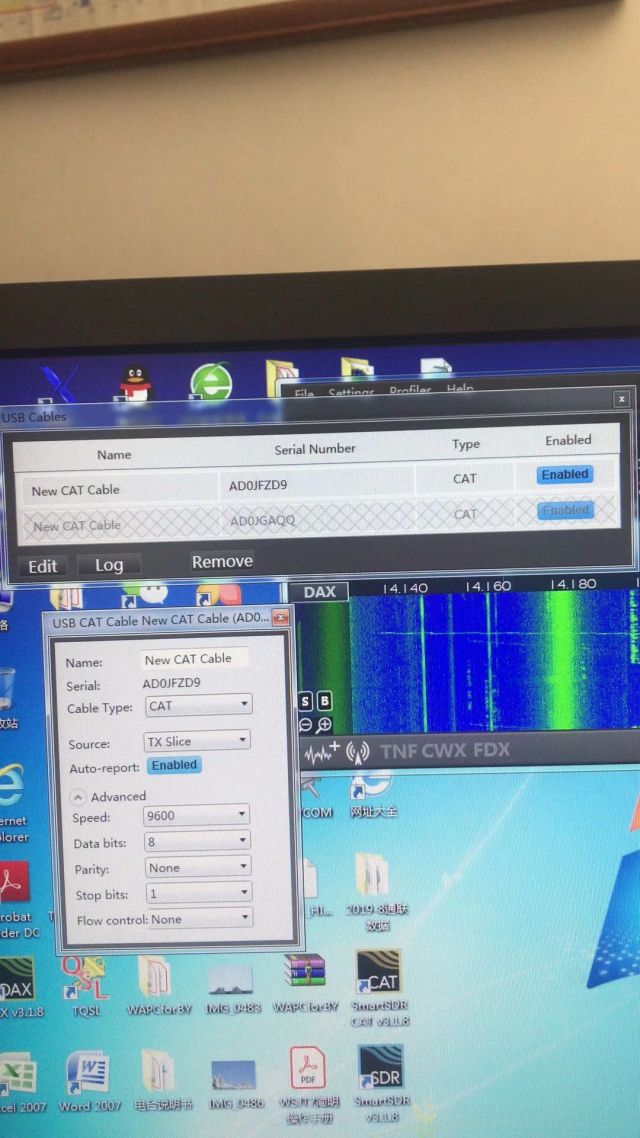Open the Speed dropdown showing 9600
This screenshot has height=1138, width=640.
tap(197, 815)
